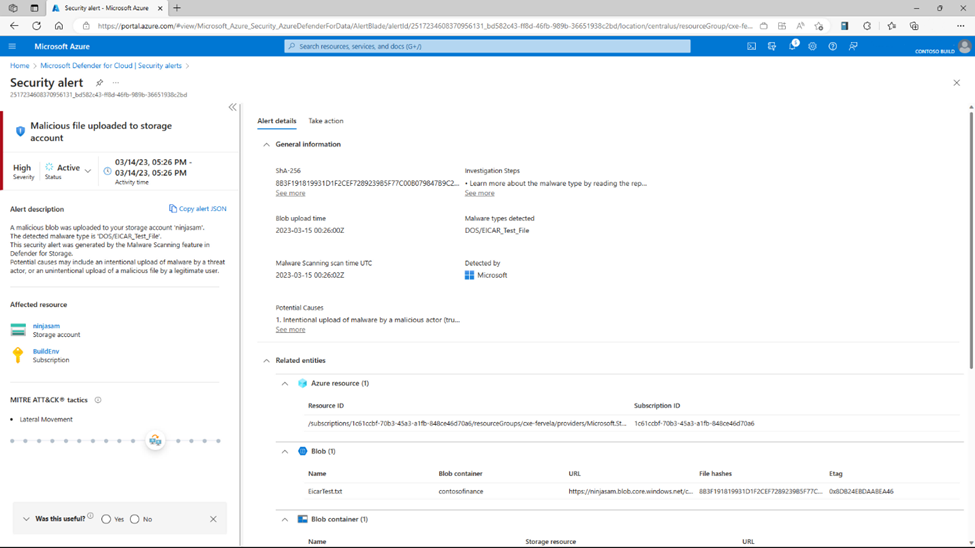Open the Help question mark icon
Screen dimensions: 975x548
click(833, 46)
